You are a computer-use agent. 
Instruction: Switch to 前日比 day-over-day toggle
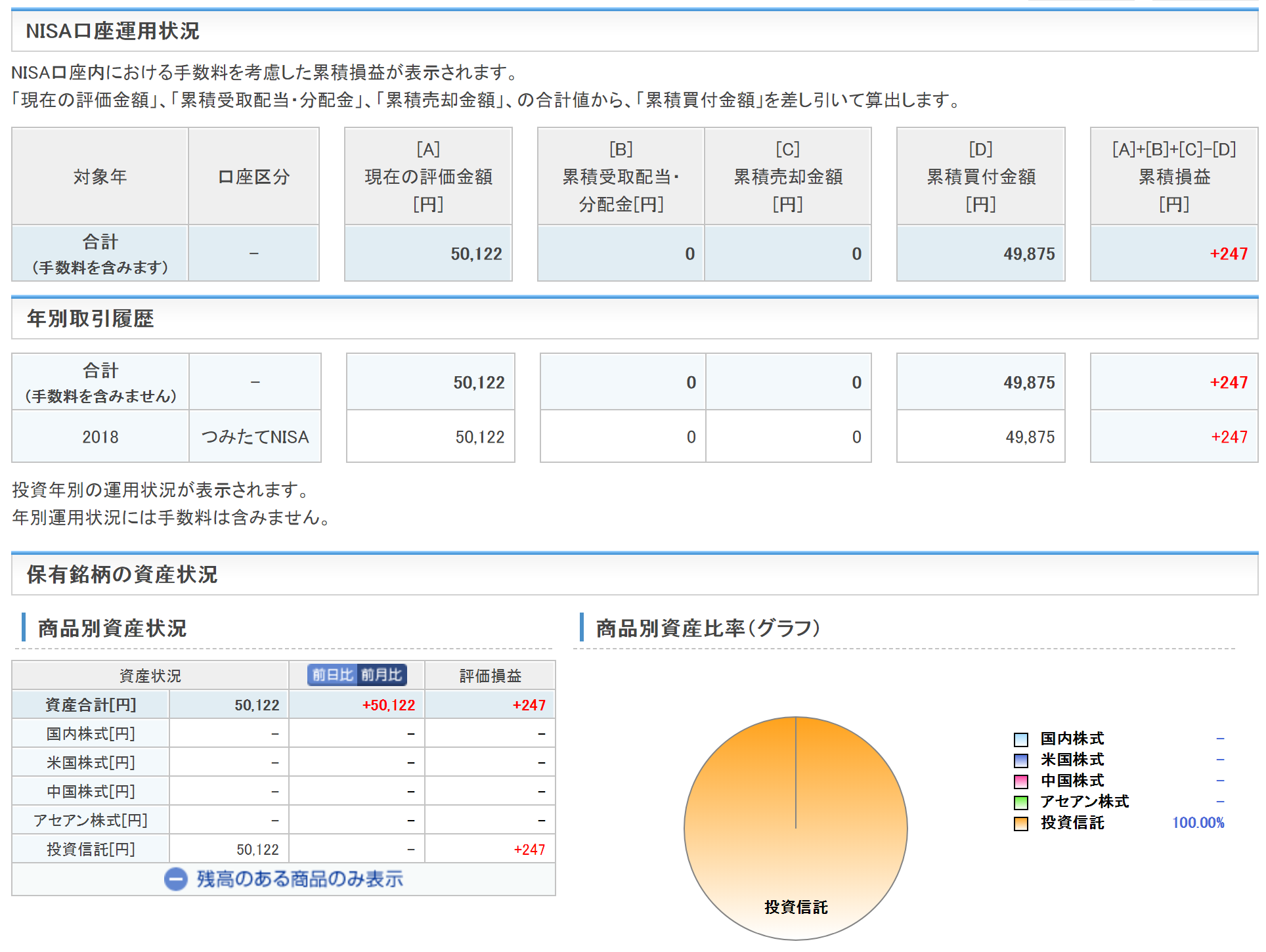click(332, 675)
